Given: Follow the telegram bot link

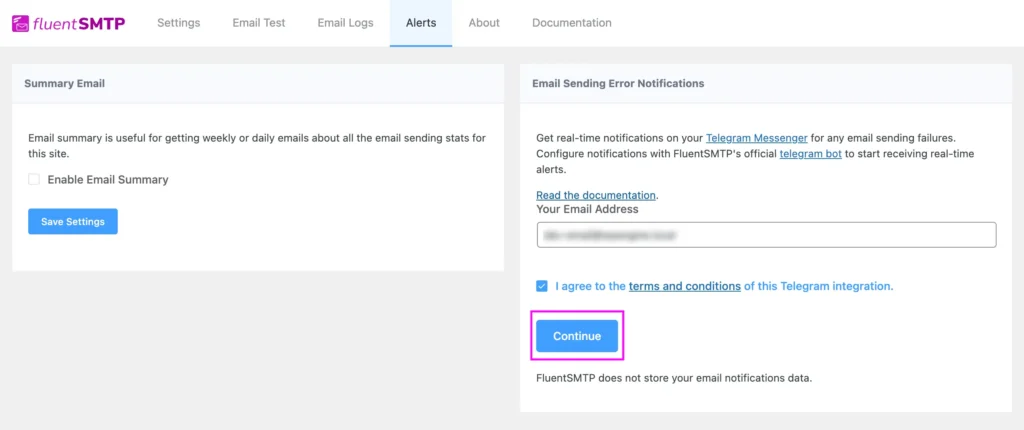Looking at the screenshot, I should click(x=810, y=154).
